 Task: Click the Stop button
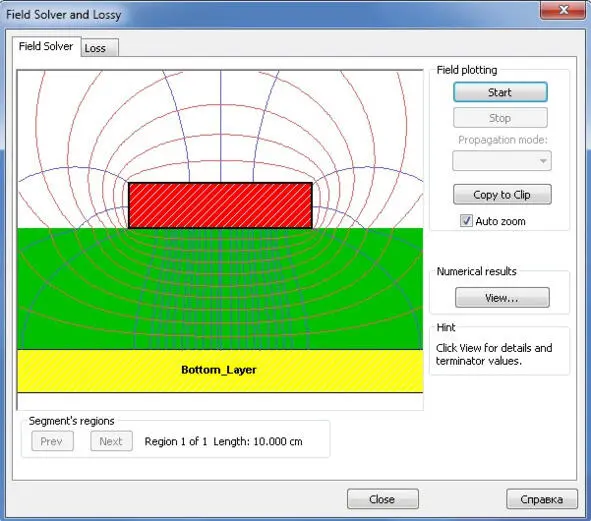click(500, 118)
